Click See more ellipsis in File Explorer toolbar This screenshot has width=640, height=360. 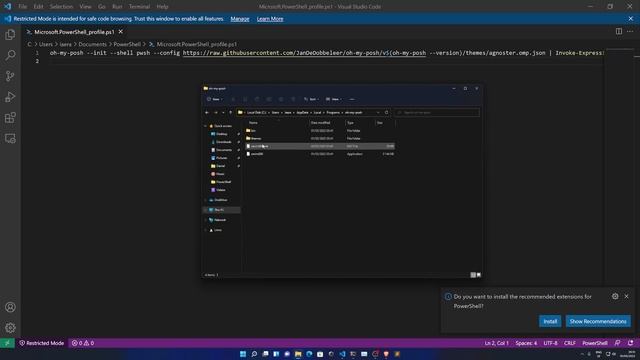point(352,99)
